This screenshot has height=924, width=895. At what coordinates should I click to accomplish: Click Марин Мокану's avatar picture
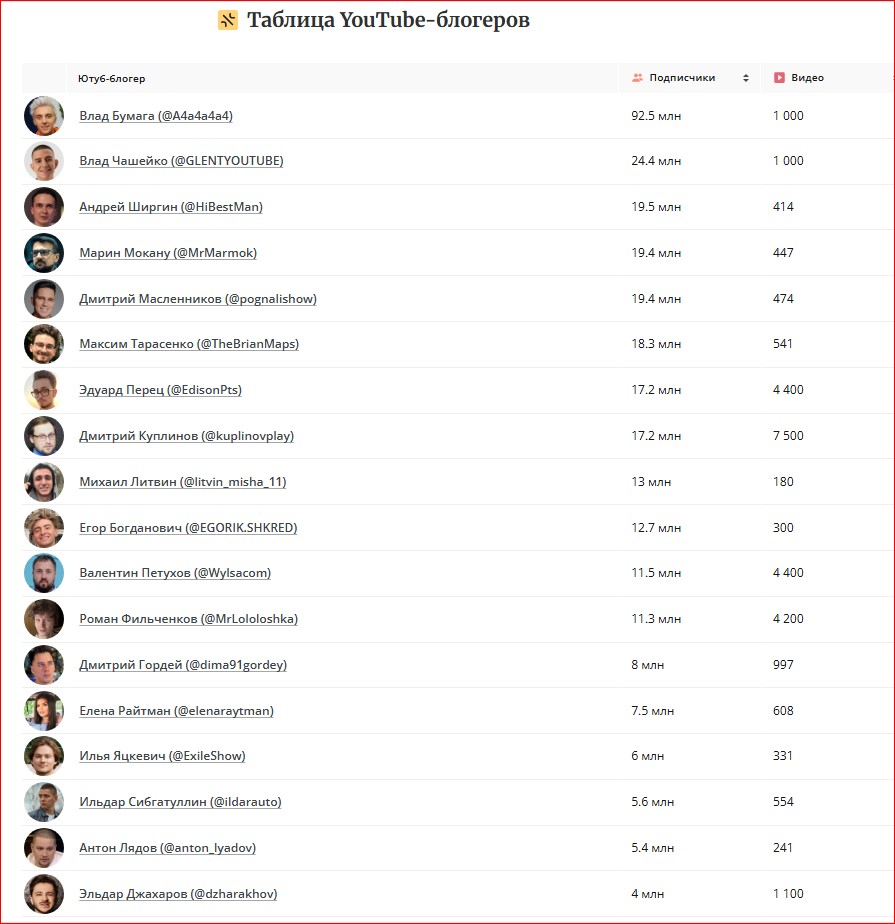44,253
